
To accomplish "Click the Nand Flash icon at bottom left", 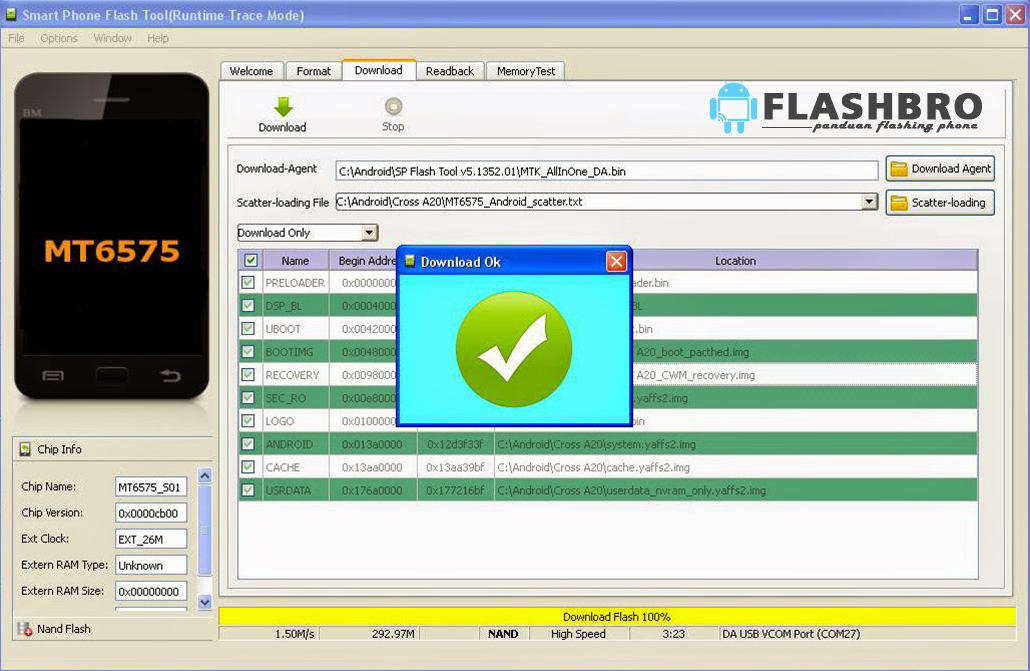I will pos(23,629).
